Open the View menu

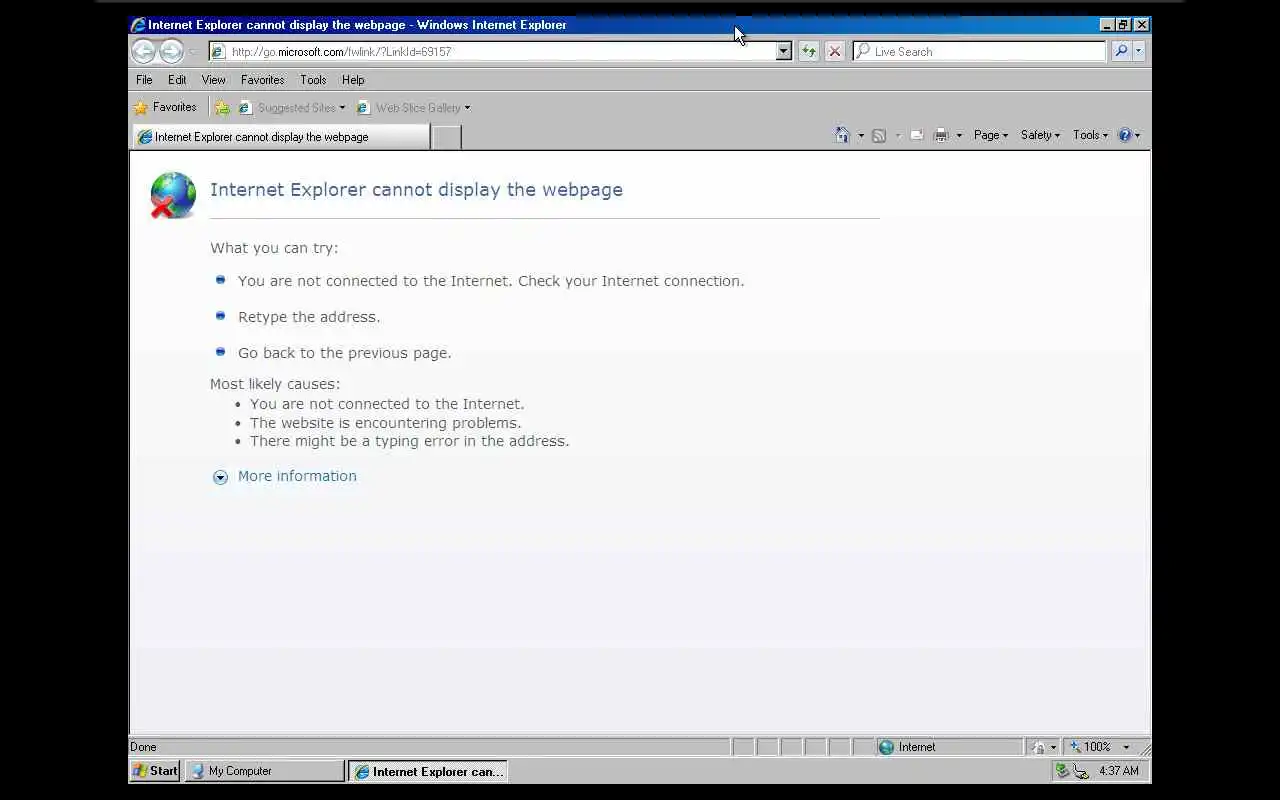(213, 80)
